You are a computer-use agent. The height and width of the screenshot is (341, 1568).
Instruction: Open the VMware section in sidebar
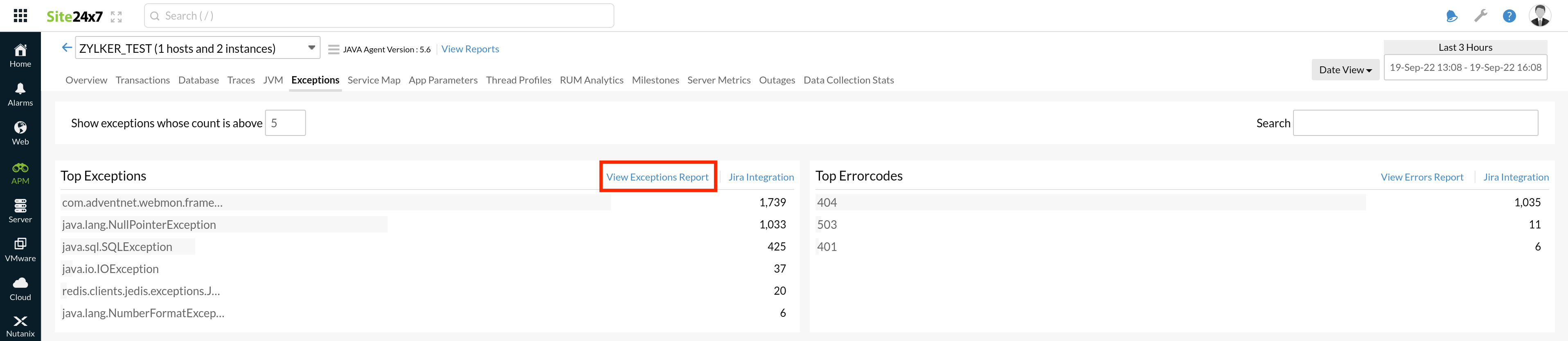click(x=20, y=250)
